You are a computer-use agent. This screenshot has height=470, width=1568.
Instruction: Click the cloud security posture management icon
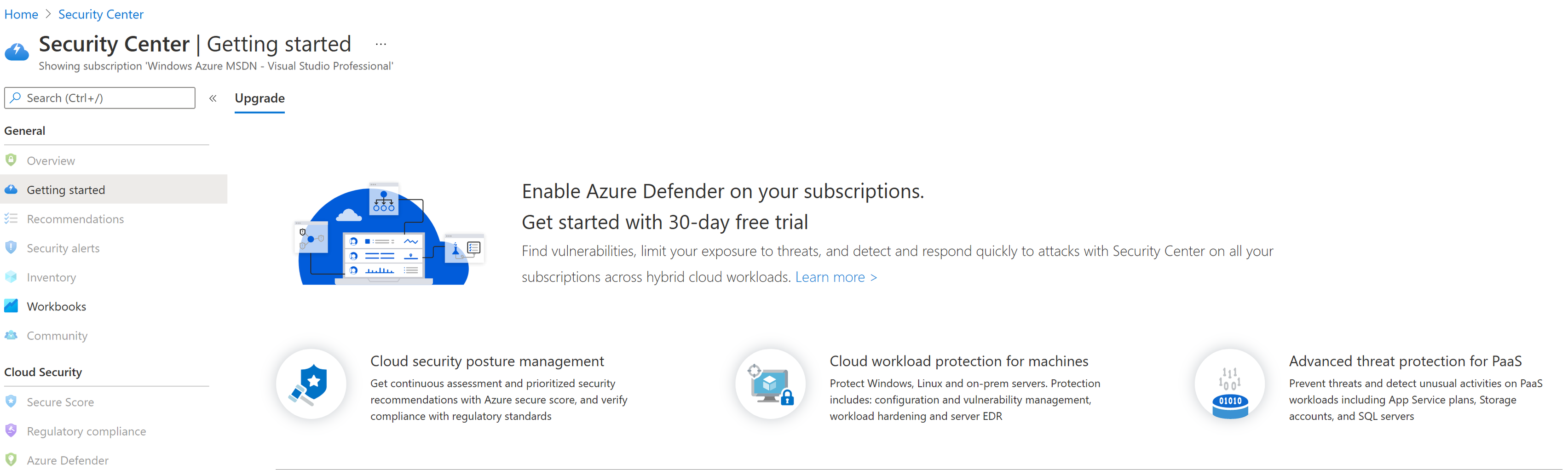311,384
